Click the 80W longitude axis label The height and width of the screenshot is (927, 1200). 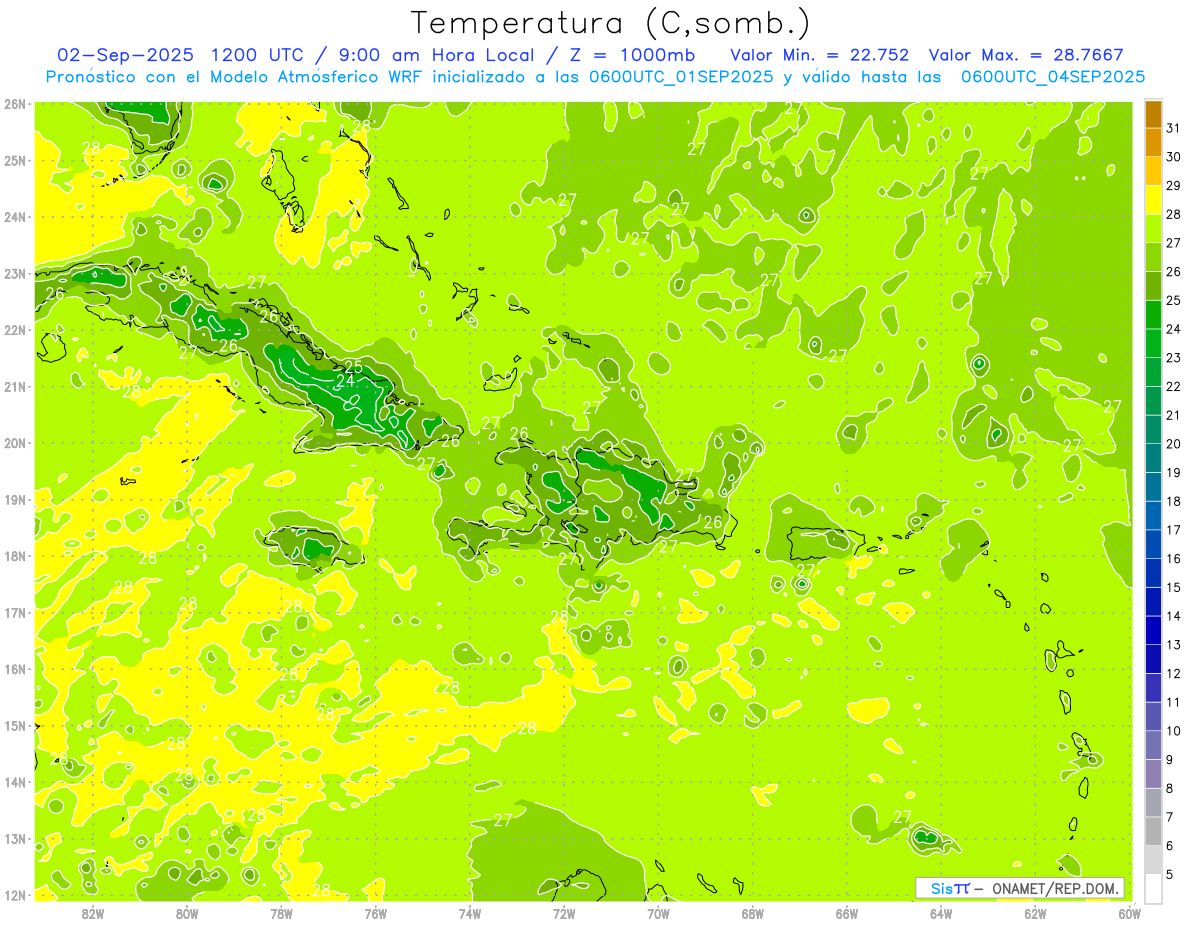point(187,913)
